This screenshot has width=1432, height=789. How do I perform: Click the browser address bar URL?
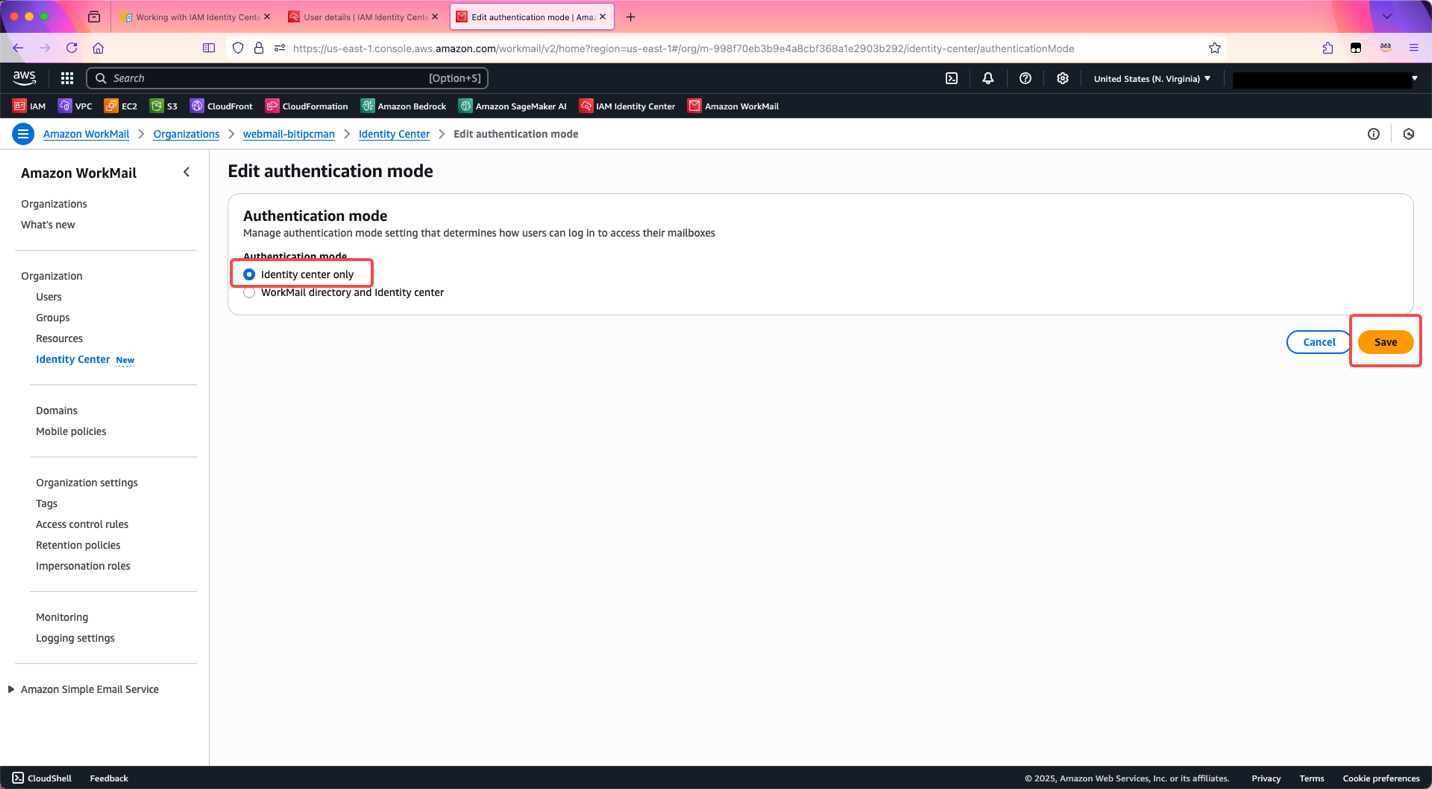pos(684,48)
